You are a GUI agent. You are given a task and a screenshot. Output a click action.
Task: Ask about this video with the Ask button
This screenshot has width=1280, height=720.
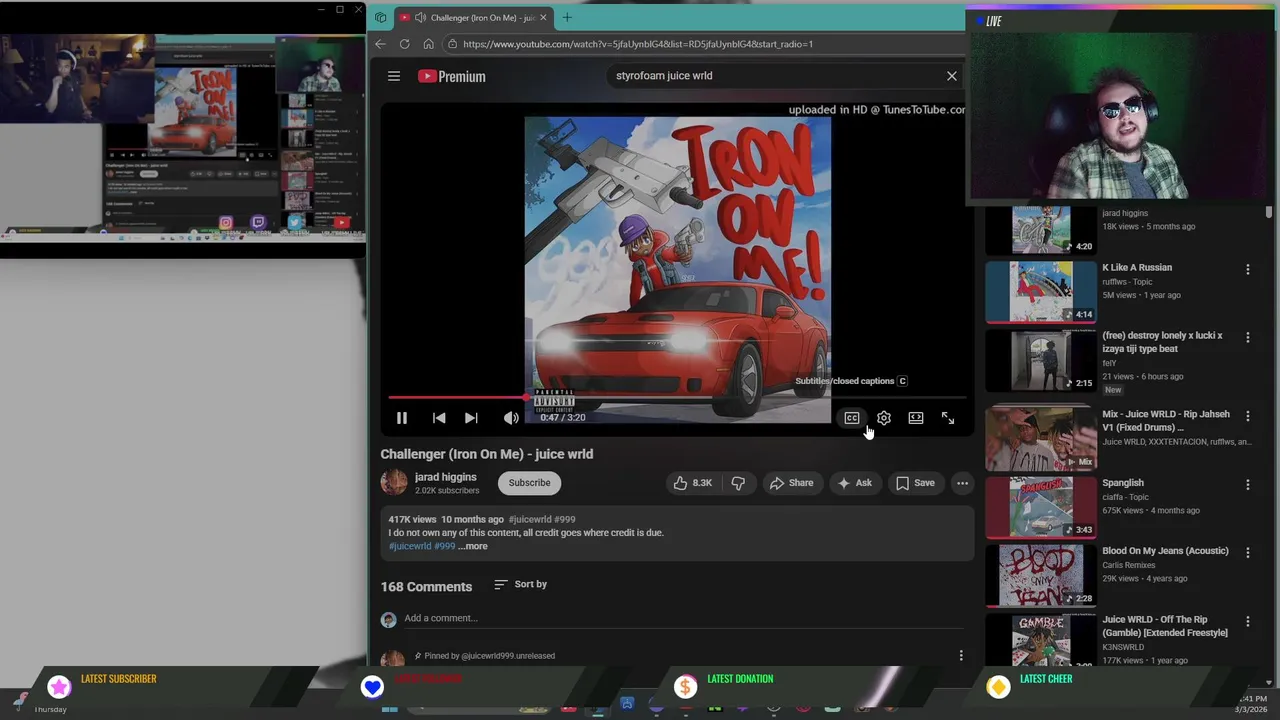click(855, 483)
